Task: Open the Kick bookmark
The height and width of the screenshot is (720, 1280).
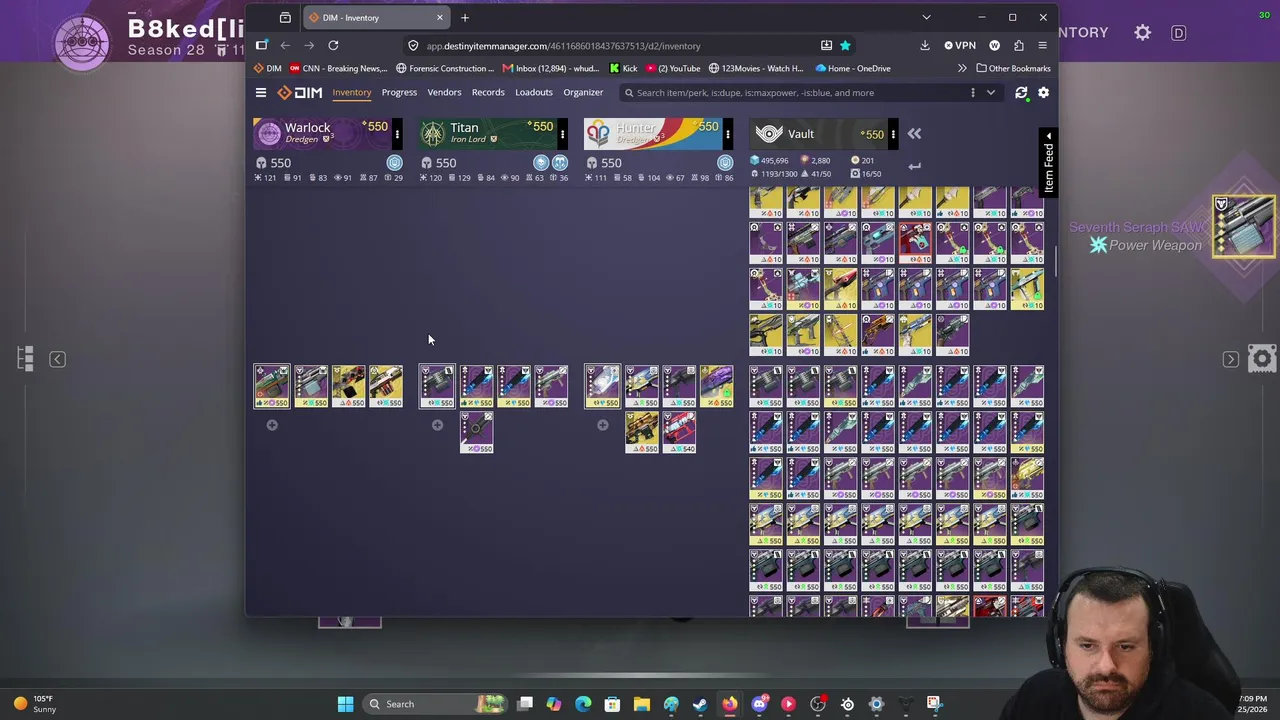Action: coord(623,69)
